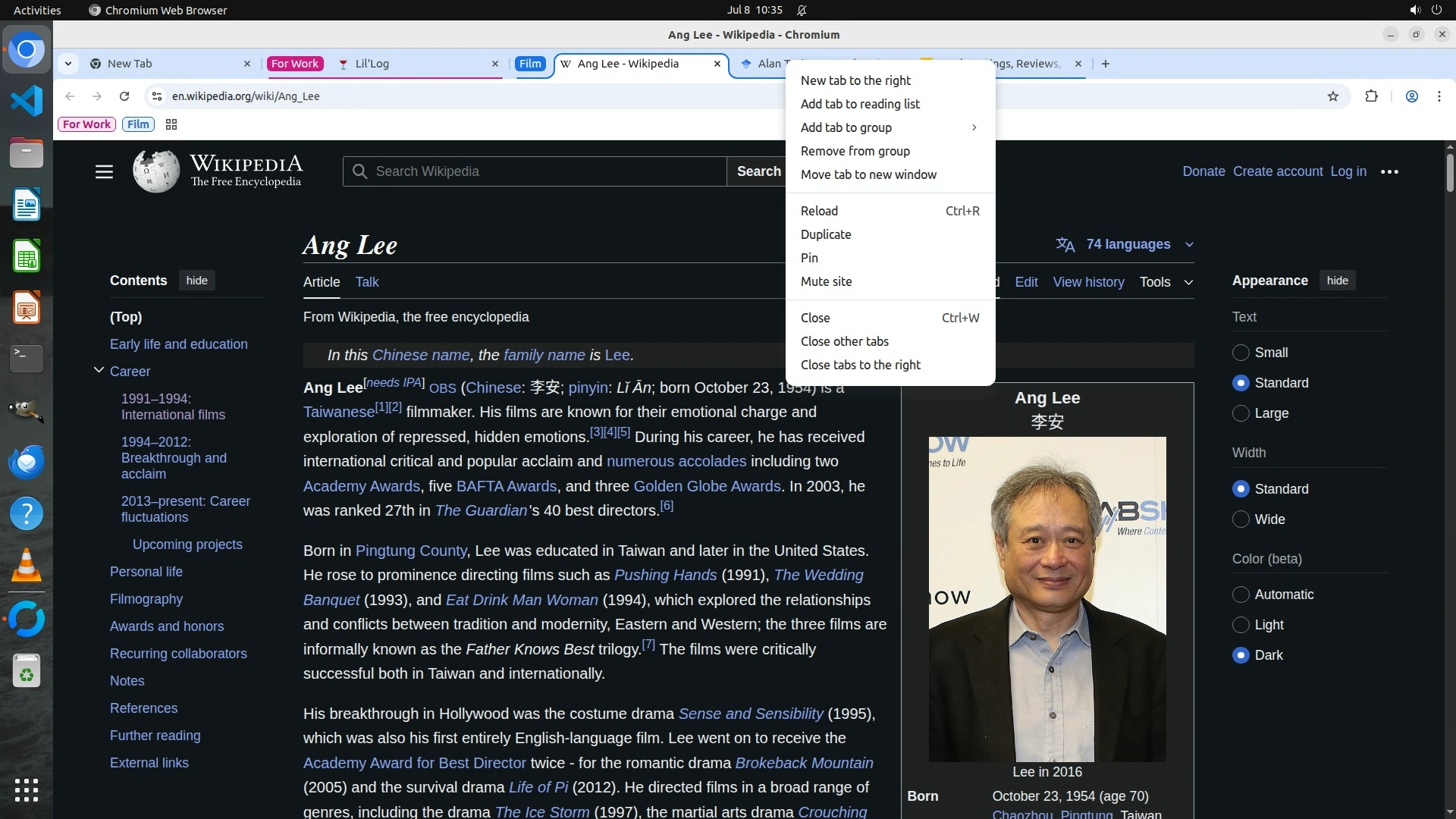The height and width of the screenshot is (819, 1456).
Task: Open the Tools dropdown menu
Action: [1166, 282]
